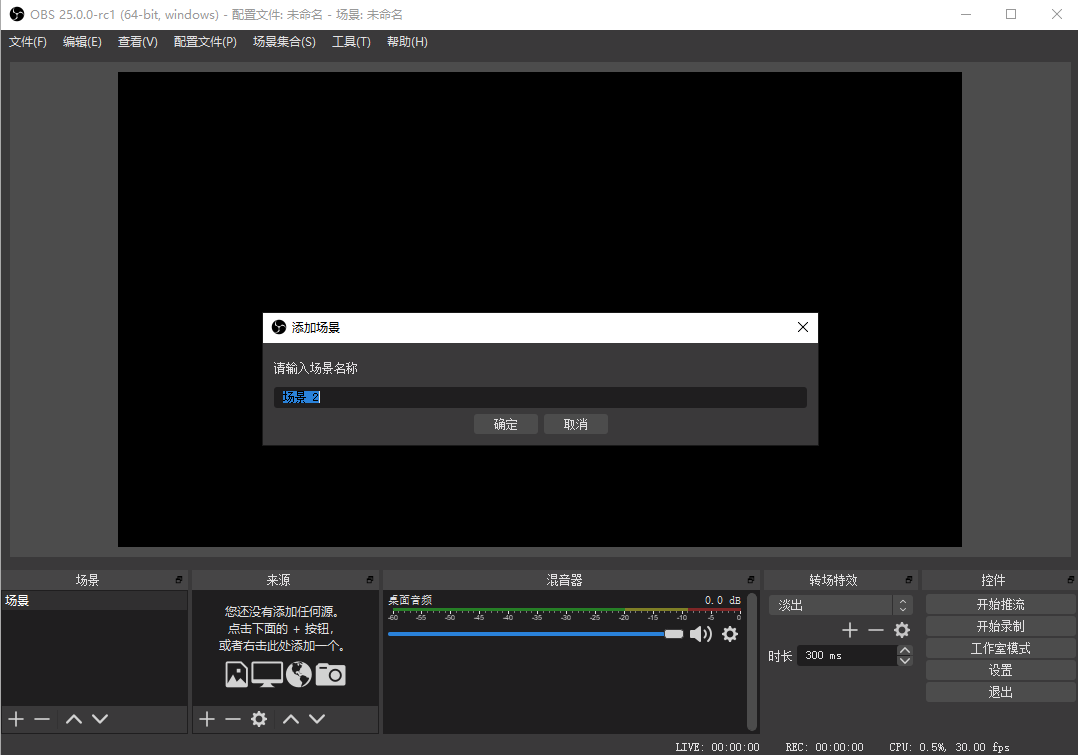Move the scene up with the arrow
The width and height of the screenshot is (1078, 755).
pyautogui.click(x=74, y=719)
